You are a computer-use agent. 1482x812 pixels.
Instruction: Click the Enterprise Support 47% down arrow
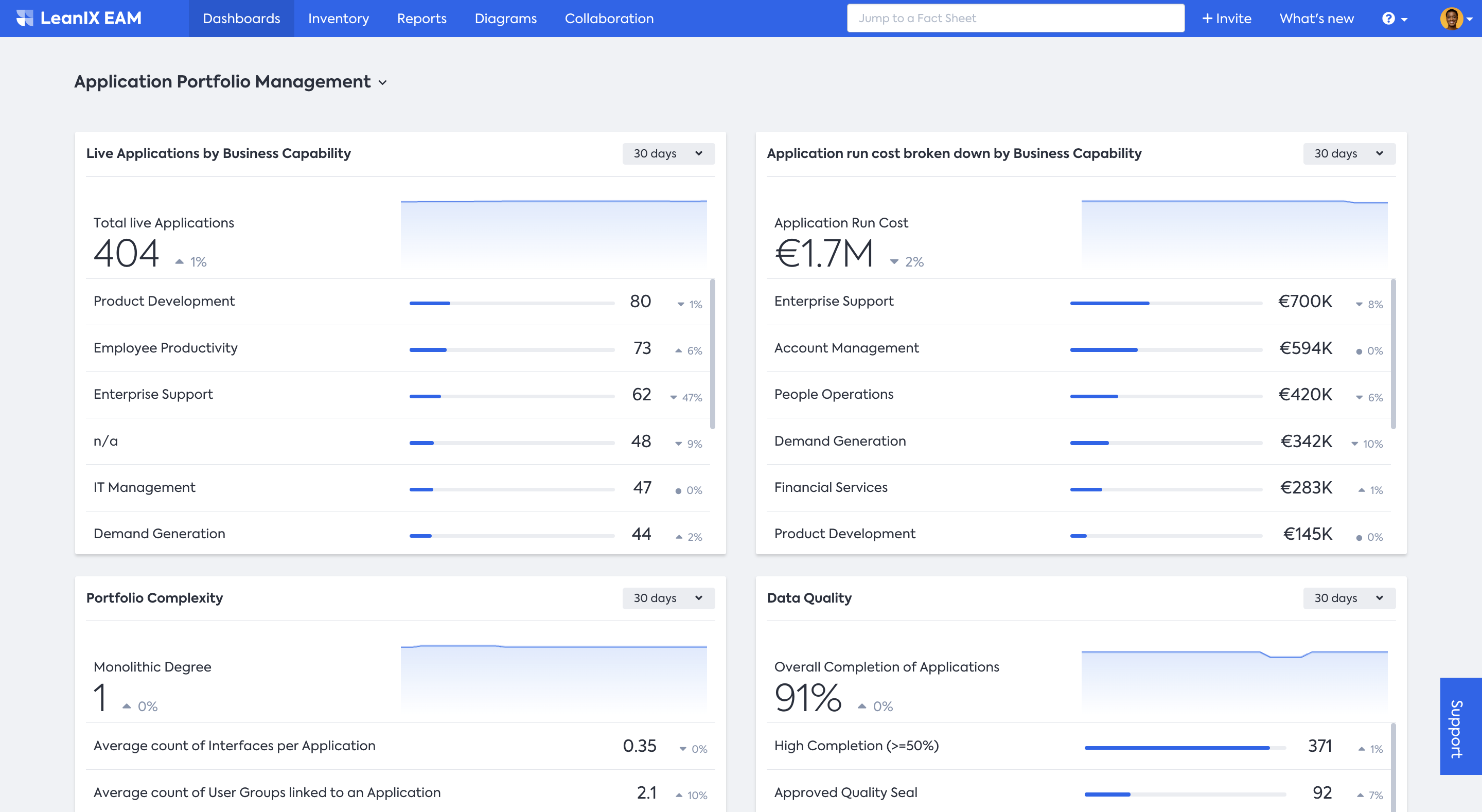(674, 398)
